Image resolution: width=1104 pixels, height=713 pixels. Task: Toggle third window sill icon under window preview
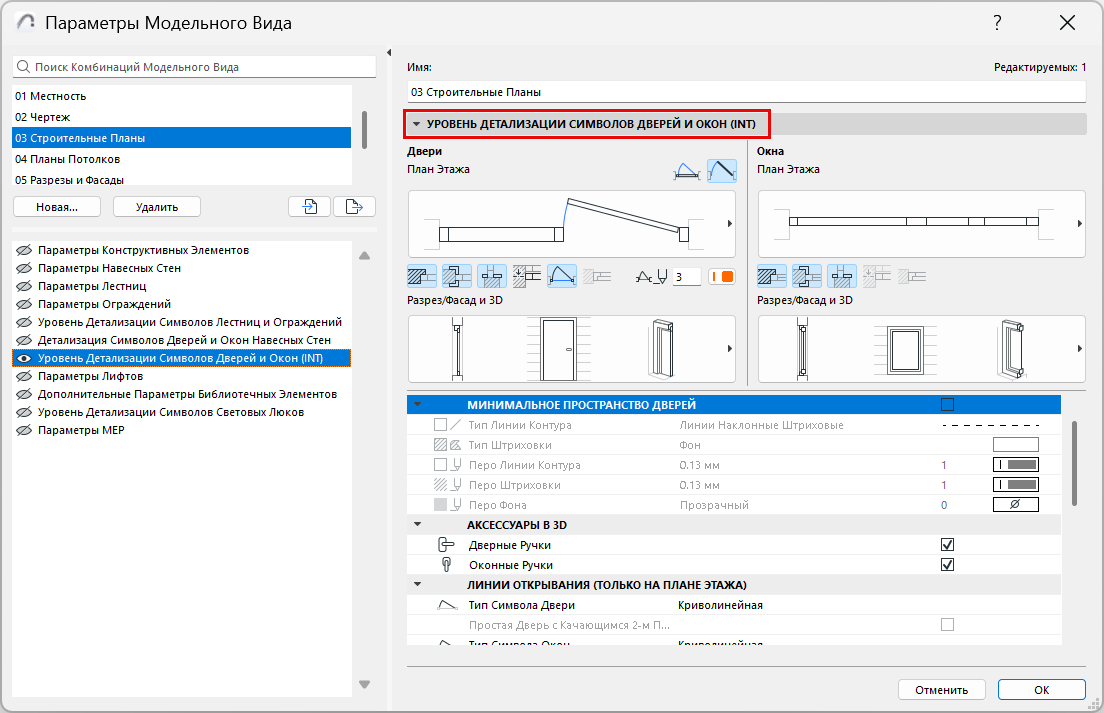pyautogui.click(x=841, y=277)
